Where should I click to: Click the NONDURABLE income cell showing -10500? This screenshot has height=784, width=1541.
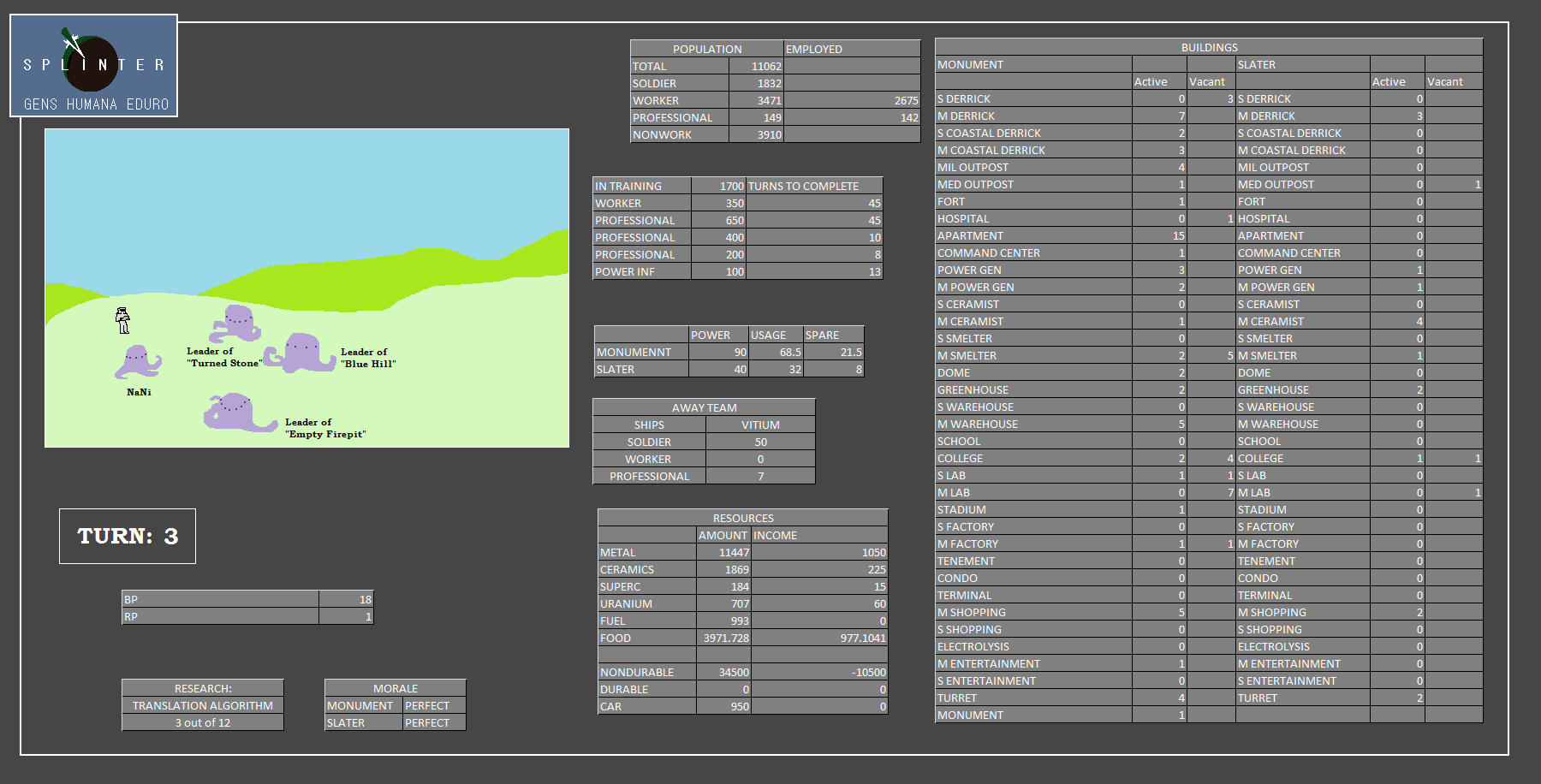point(819,672)
